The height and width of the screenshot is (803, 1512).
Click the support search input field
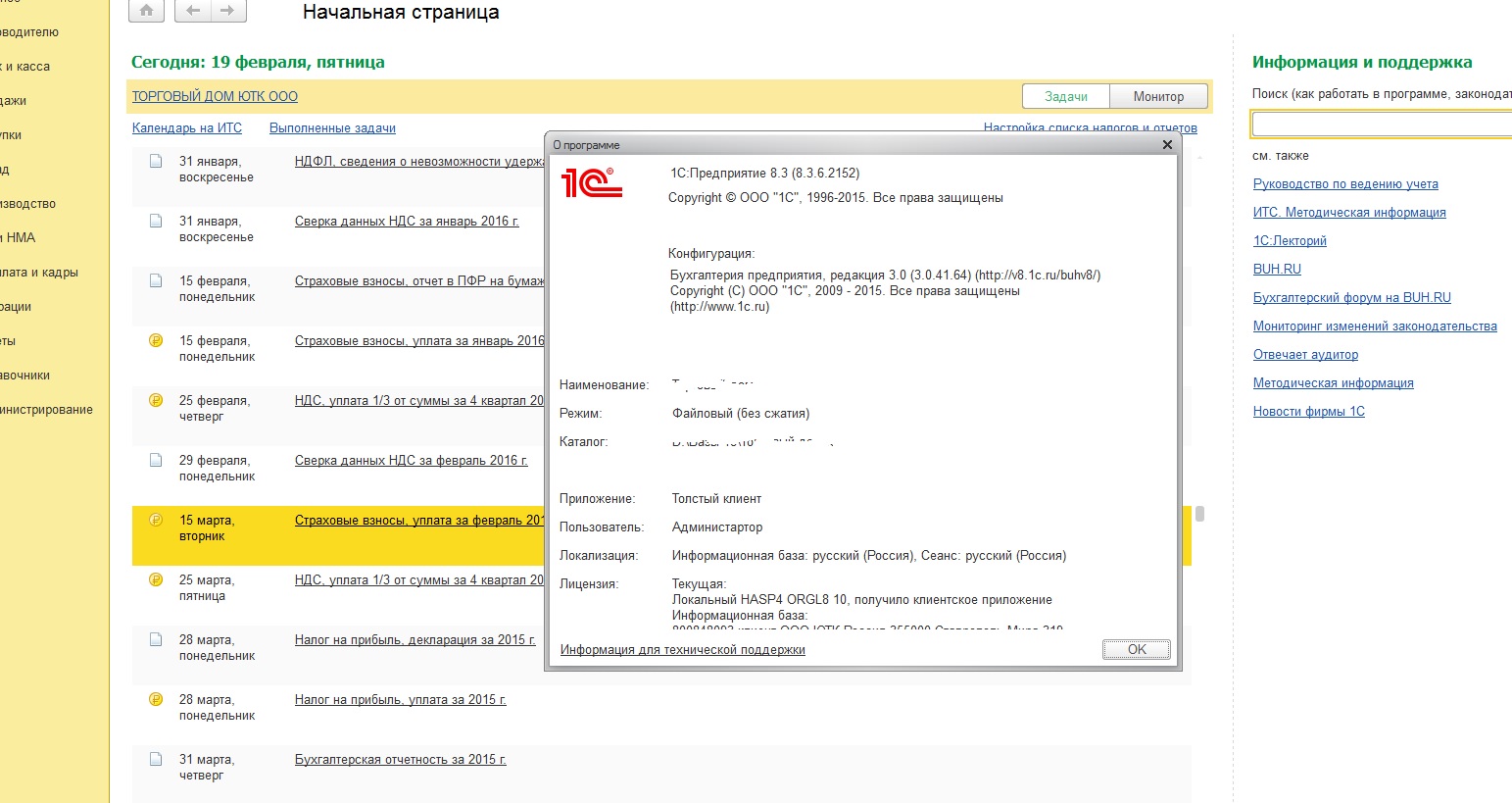point(1382,125)
